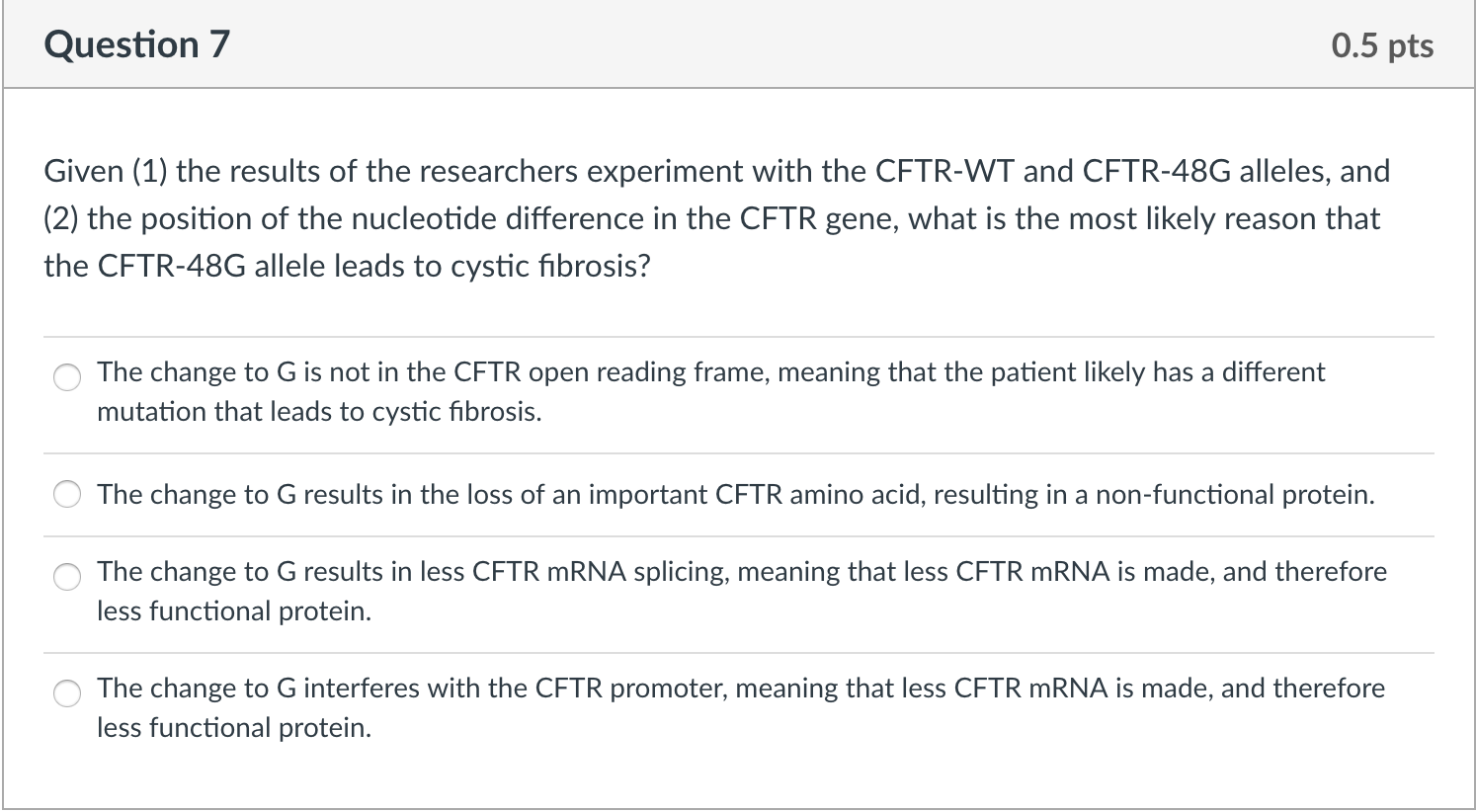Click the question line beginning 'Given (1) the results'
This screenshot has height=812, width=1476.
point(717,171)
